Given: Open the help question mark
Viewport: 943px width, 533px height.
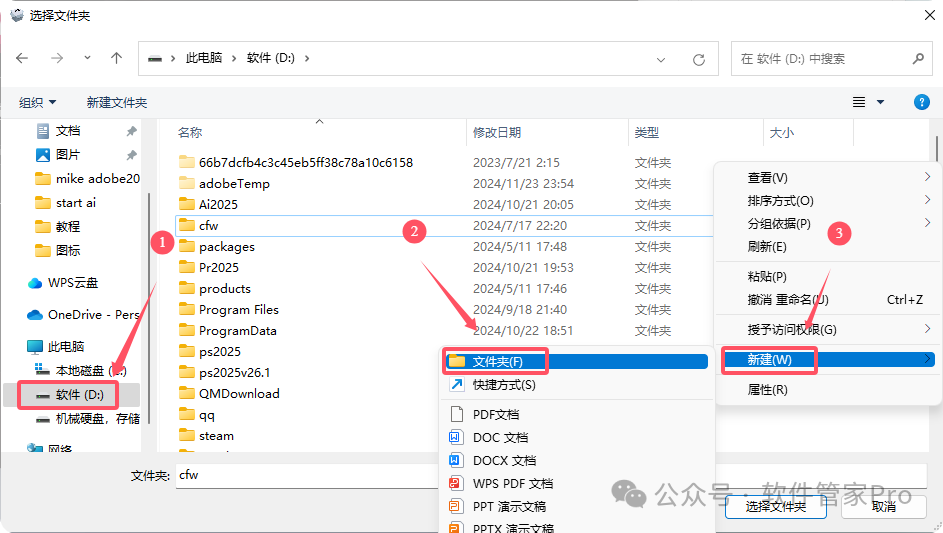Looking at the screenshot, I should [x=921, y=102].
